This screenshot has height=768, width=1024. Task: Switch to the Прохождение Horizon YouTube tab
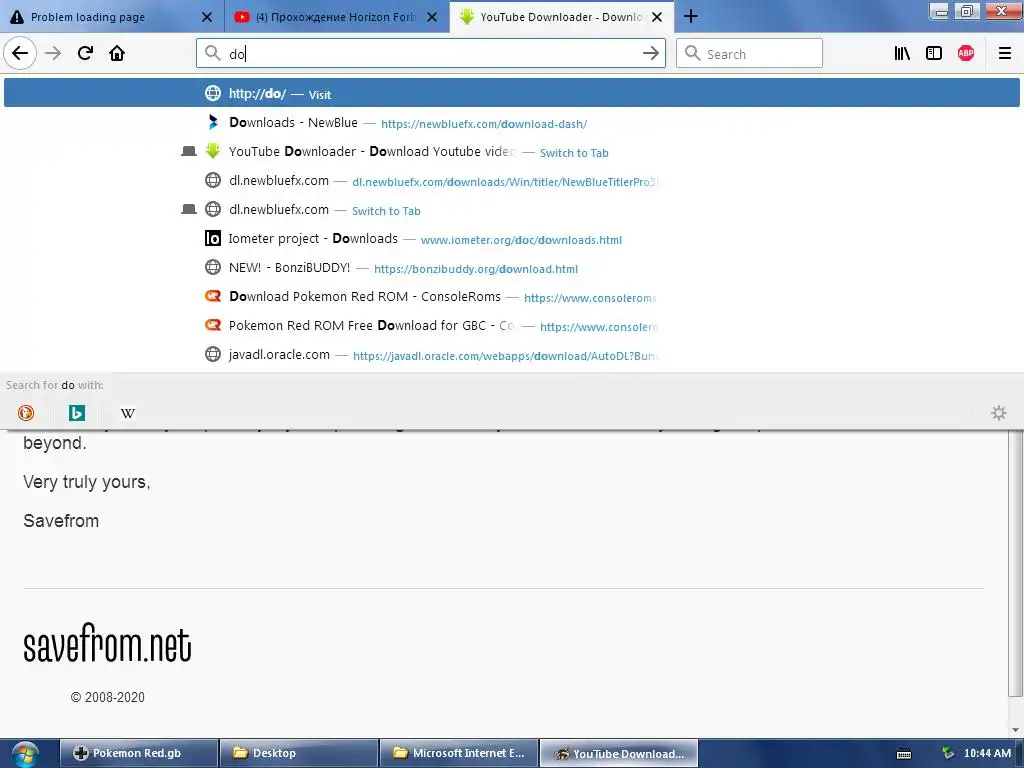pyautogui.click(x=337, y=17)
